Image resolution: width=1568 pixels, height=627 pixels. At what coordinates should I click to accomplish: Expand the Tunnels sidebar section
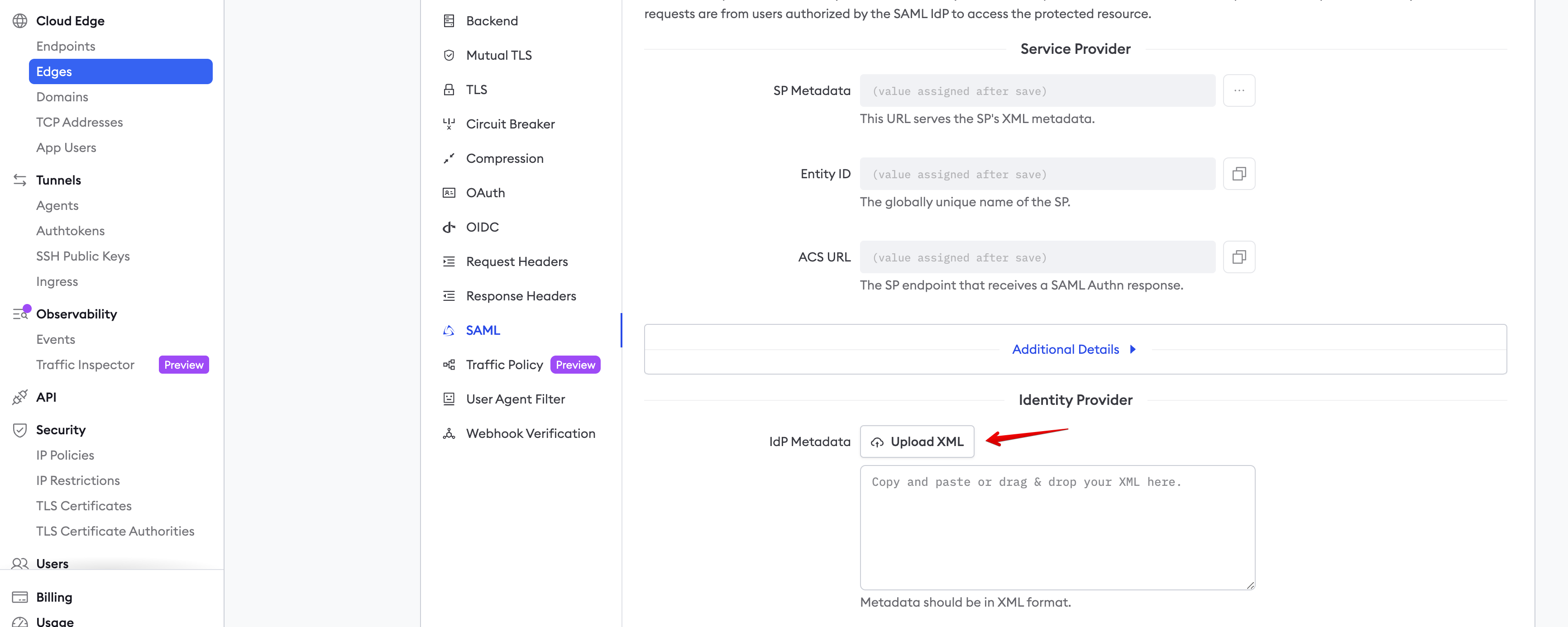coord(58,180)
